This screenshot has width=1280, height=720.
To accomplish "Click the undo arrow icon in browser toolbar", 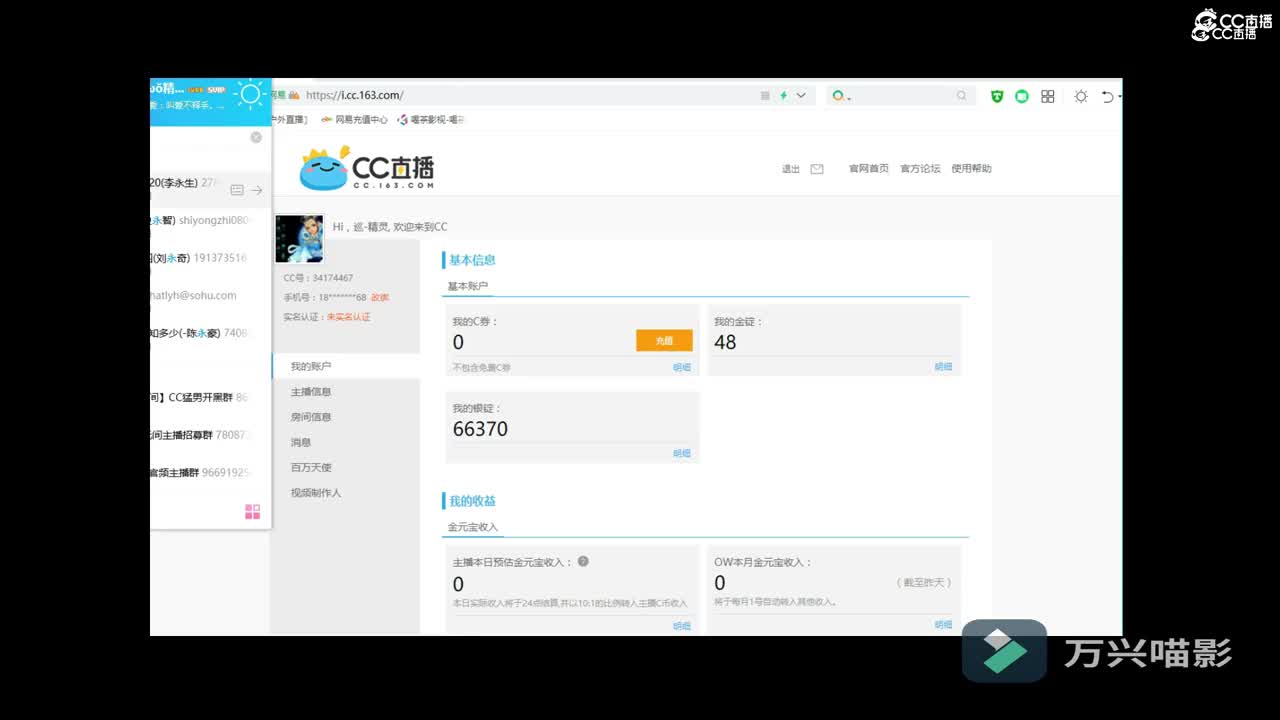I will tap(1107, 96).
